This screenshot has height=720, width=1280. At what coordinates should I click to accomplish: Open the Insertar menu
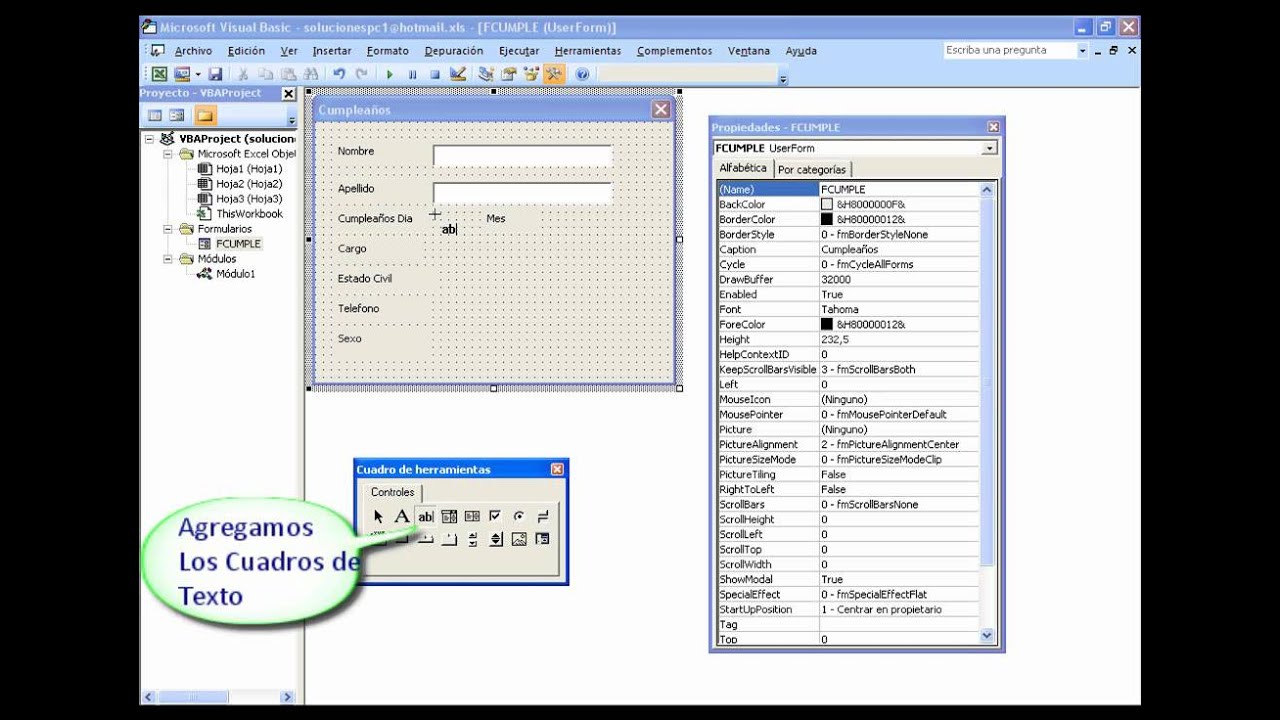[x=332, y=51]
